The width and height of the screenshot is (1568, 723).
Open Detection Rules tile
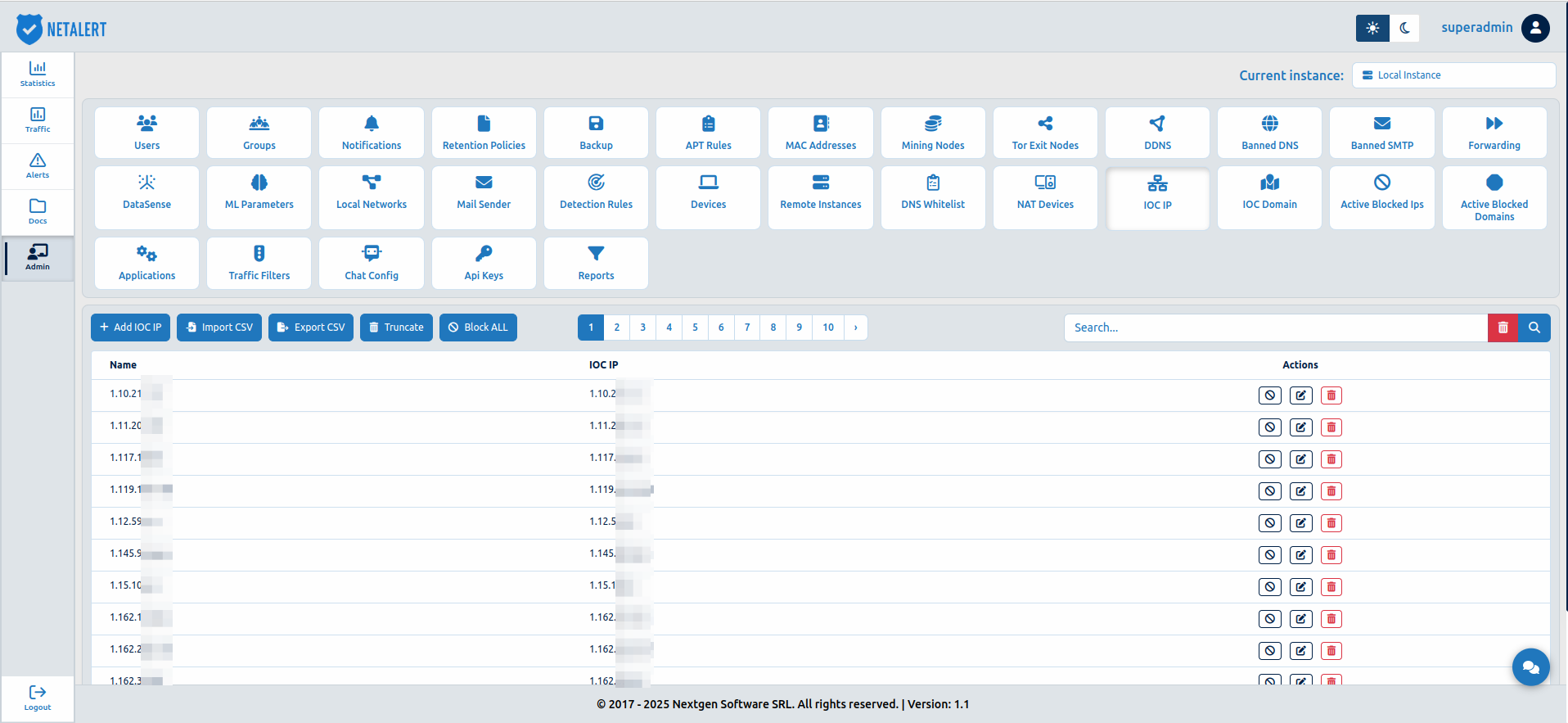pyautogui.click(x=596, y=197)
